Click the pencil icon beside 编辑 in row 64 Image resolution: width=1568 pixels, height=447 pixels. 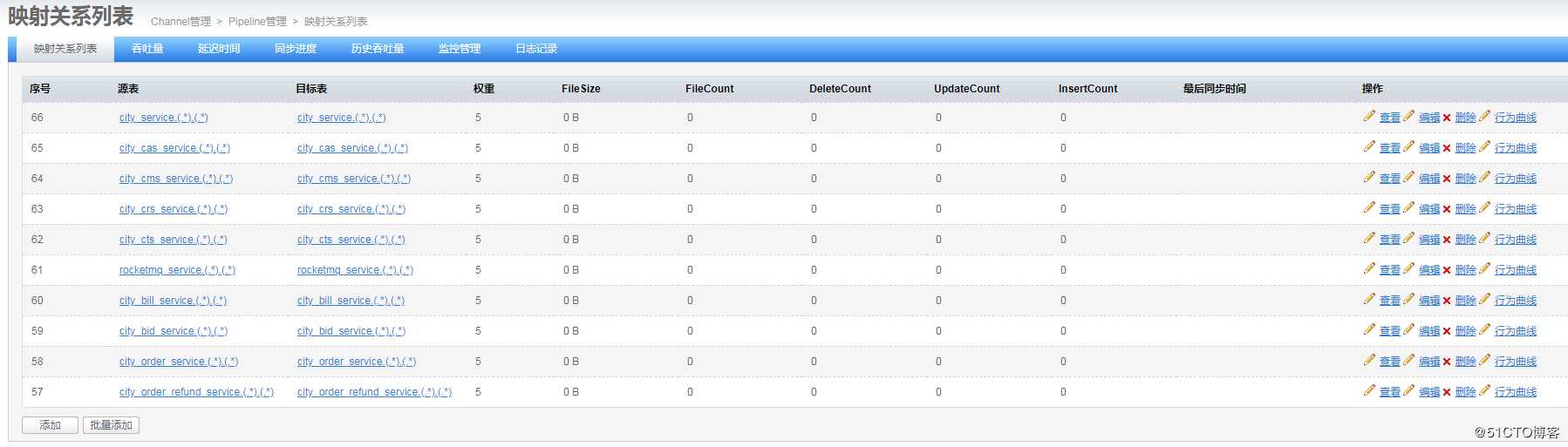1408,177
